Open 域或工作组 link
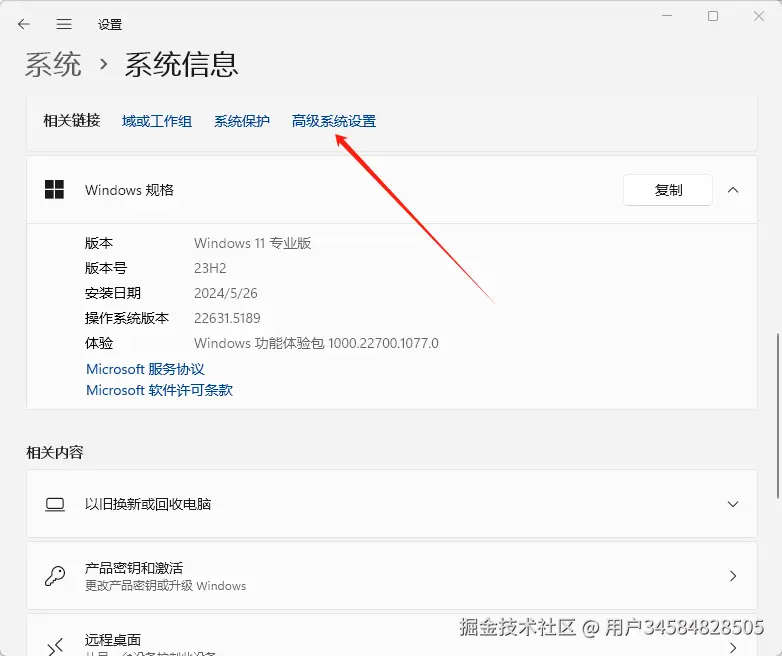The width and height of the screenshot is (782, 656). pyautogui.click(x=157, y=121)
